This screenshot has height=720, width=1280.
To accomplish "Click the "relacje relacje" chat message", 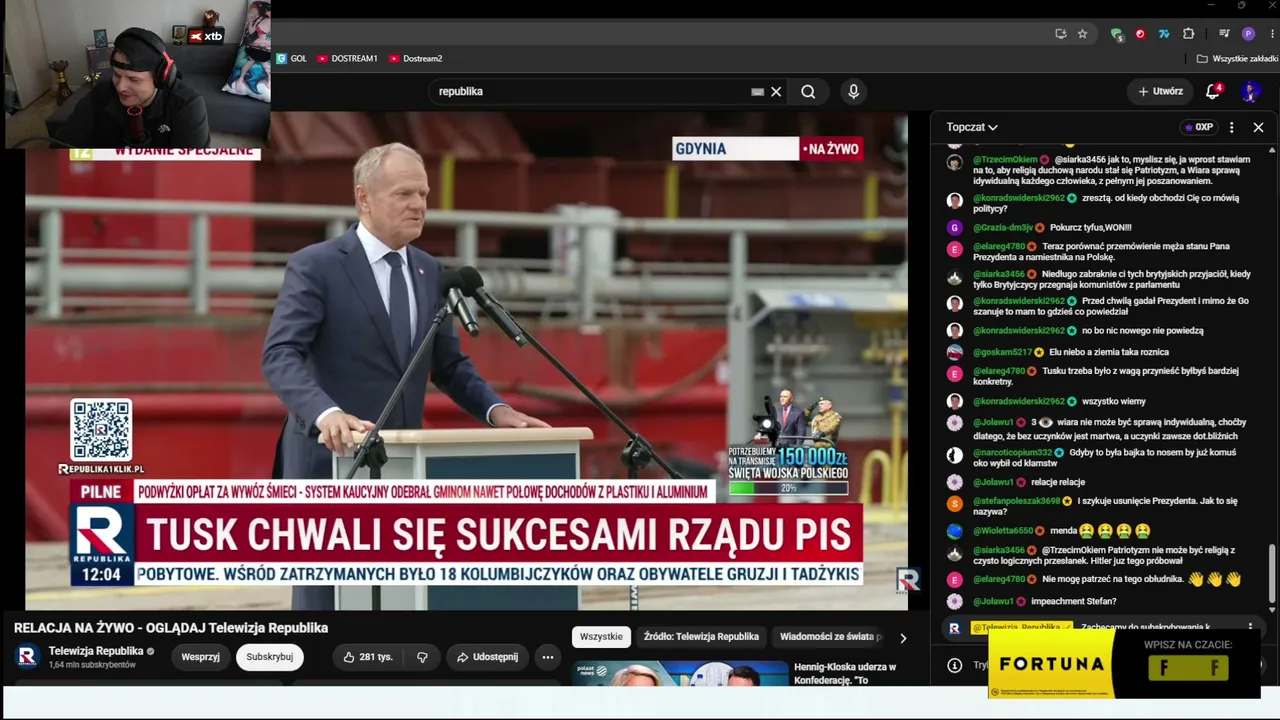I will coord(1058,482).
